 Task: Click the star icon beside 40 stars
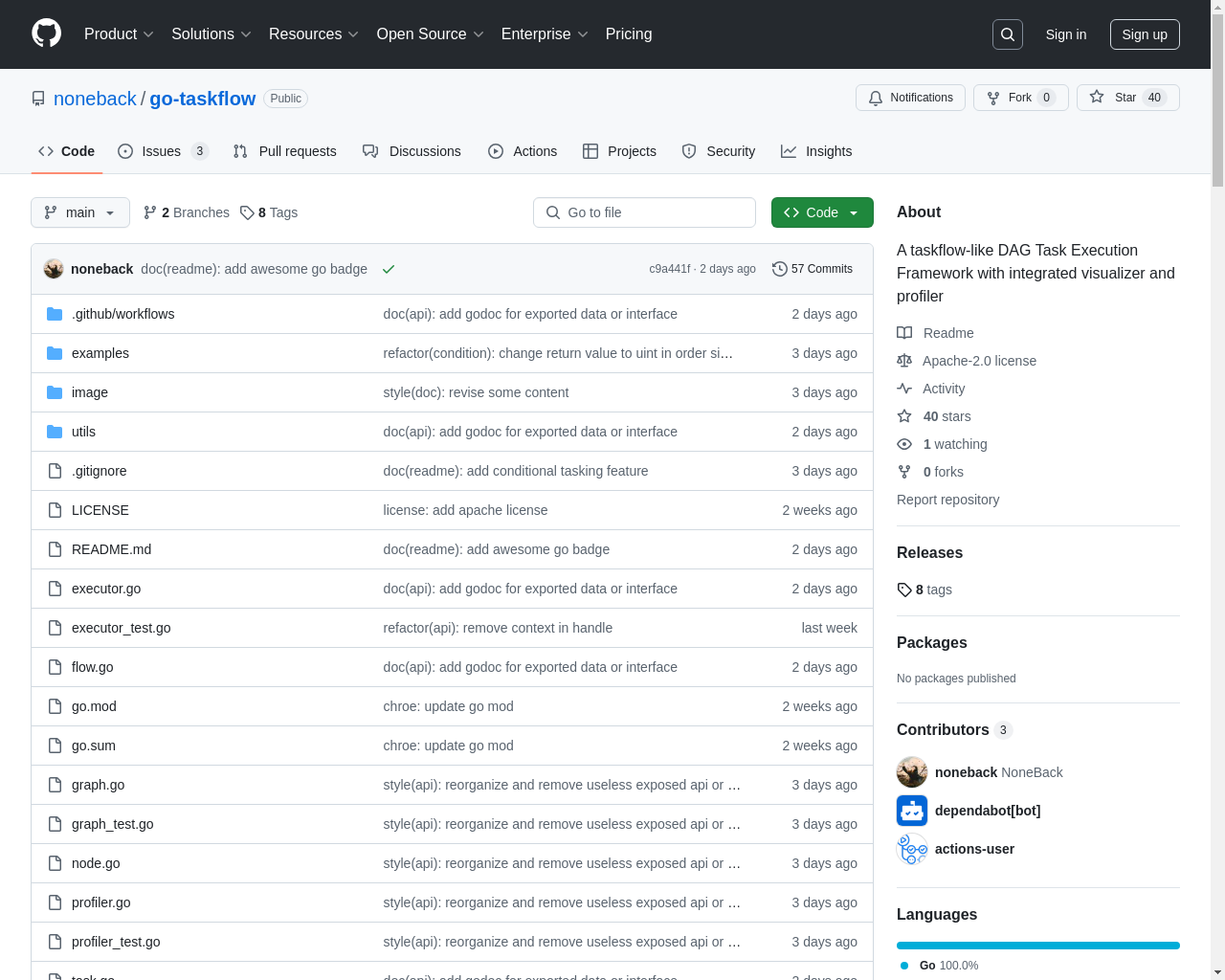pyautogui.click(x=904, y=416)
